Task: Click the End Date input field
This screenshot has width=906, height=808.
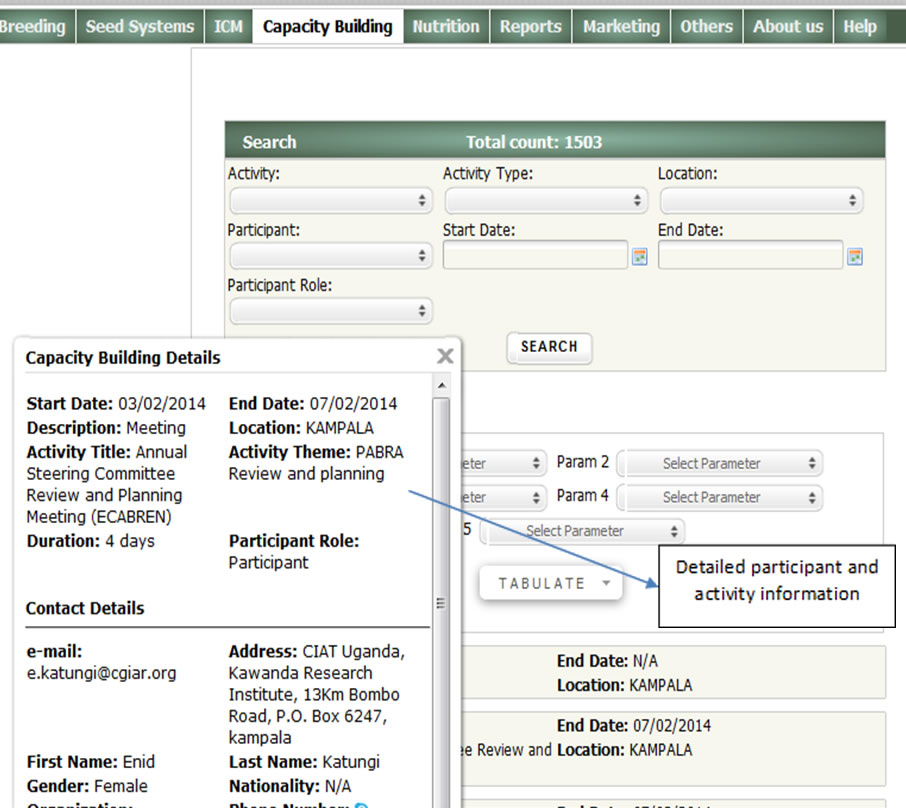Action: [x=750, y=256]
